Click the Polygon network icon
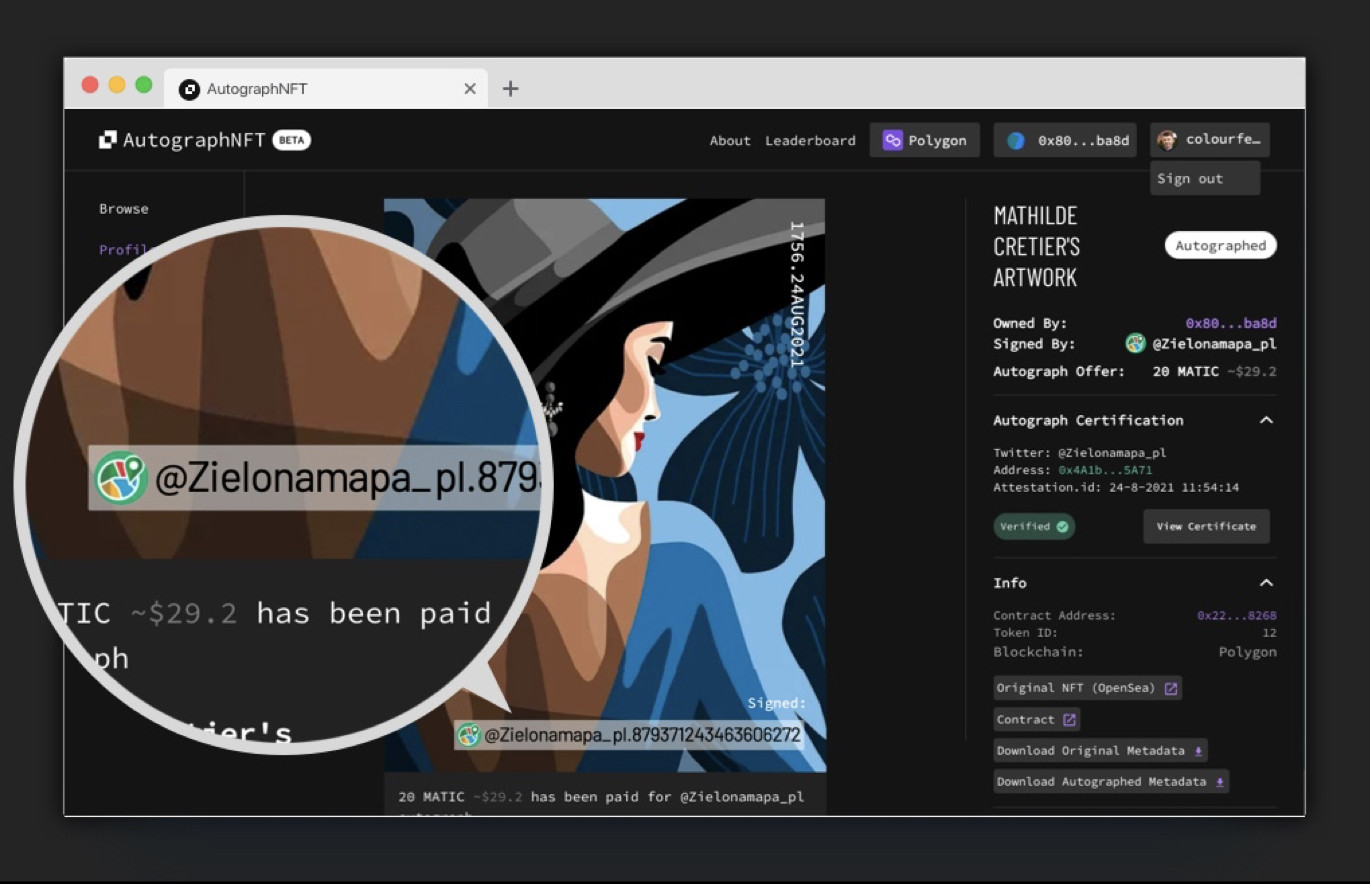This screenshot has width=1370, height=884. pyautogui.click(x=892, y=141)
